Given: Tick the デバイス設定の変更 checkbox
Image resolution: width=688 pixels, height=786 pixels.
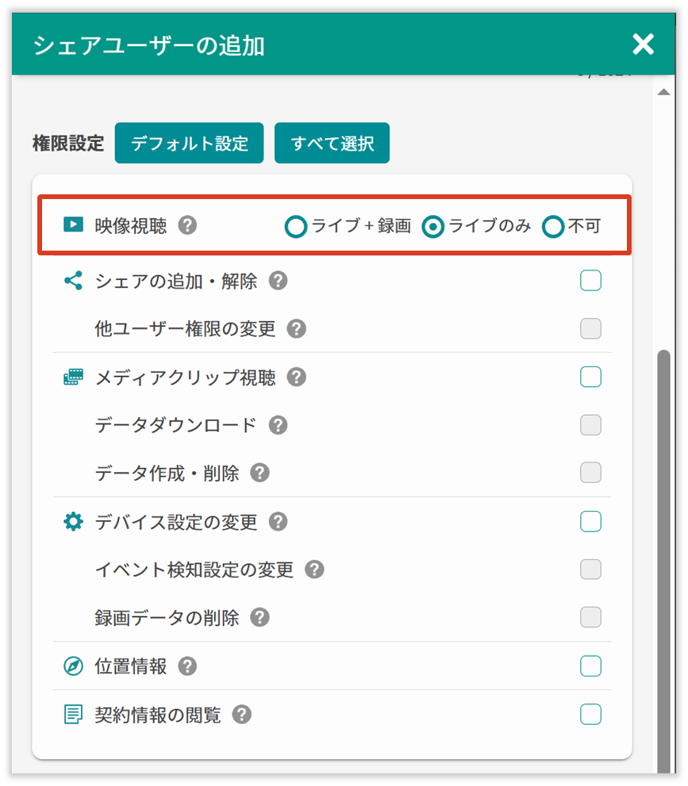Looking at the screenshot, I should [591, 522].
